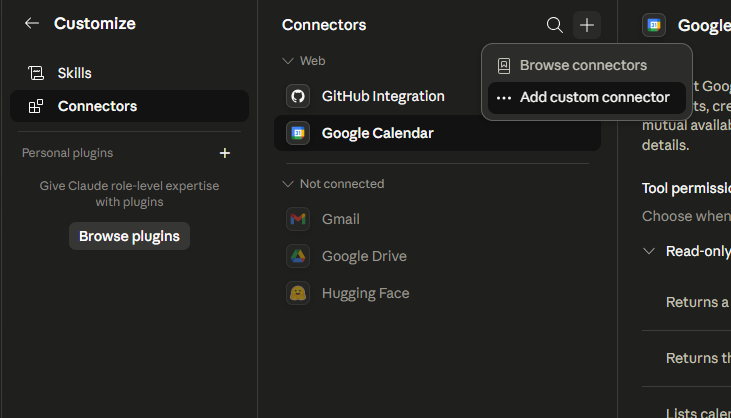The image size is (731, 418).
Task: Go back using the Customize arrow
Action: point(32,23)
